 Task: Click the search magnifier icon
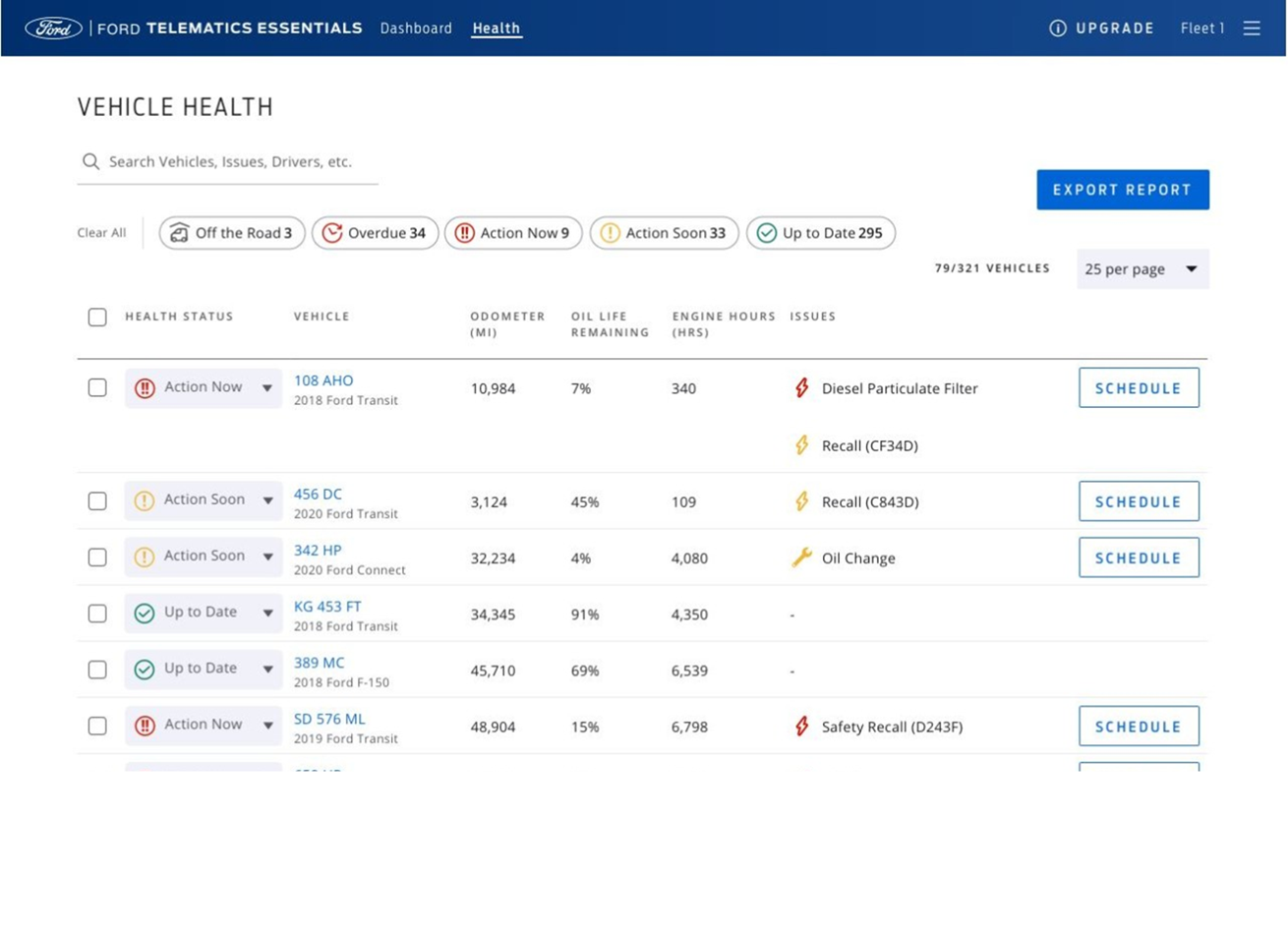coord(90,161)
